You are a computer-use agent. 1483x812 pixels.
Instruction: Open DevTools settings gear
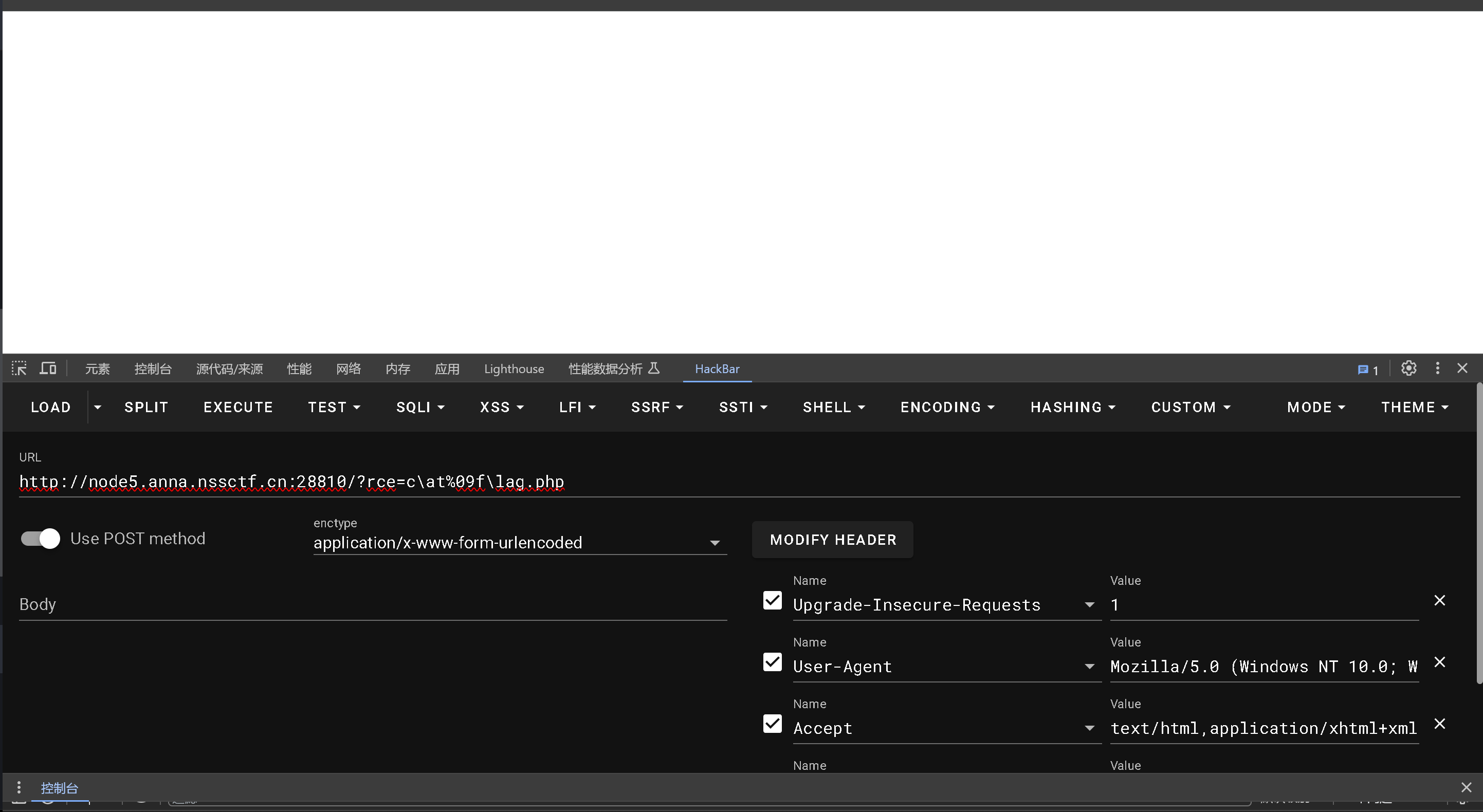click(1408, 368)
